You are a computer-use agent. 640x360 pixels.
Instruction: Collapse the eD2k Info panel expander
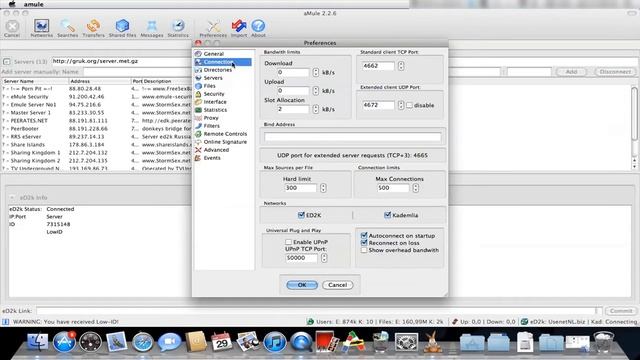tap(12, 198)
